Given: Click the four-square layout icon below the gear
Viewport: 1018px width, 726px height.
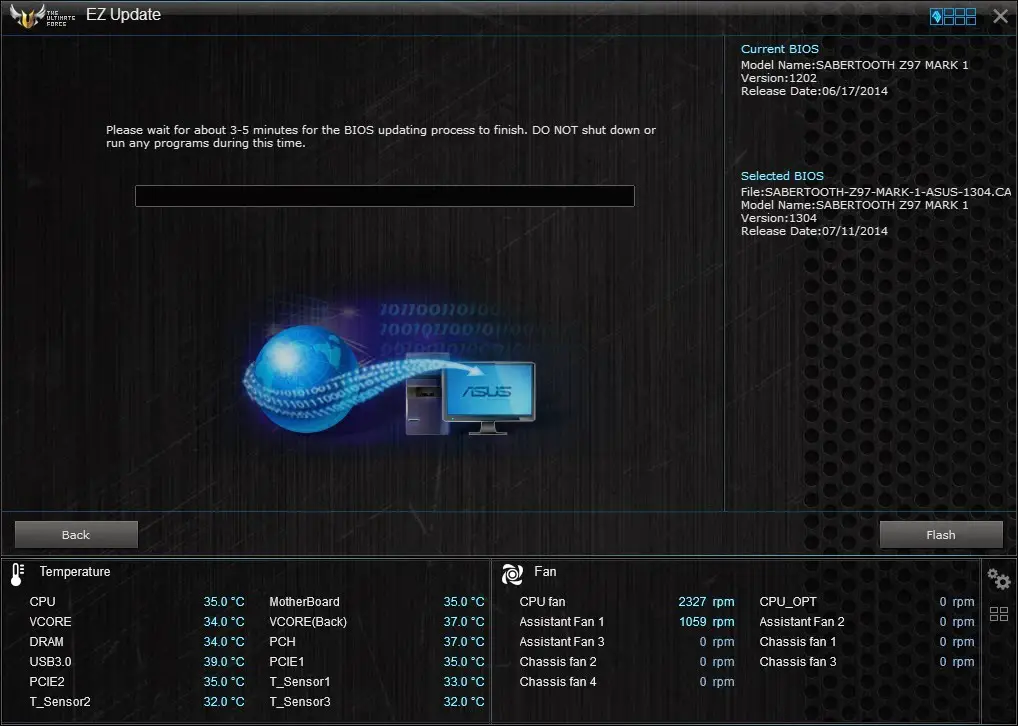Looking at the screenshot, I should point(999,614).
